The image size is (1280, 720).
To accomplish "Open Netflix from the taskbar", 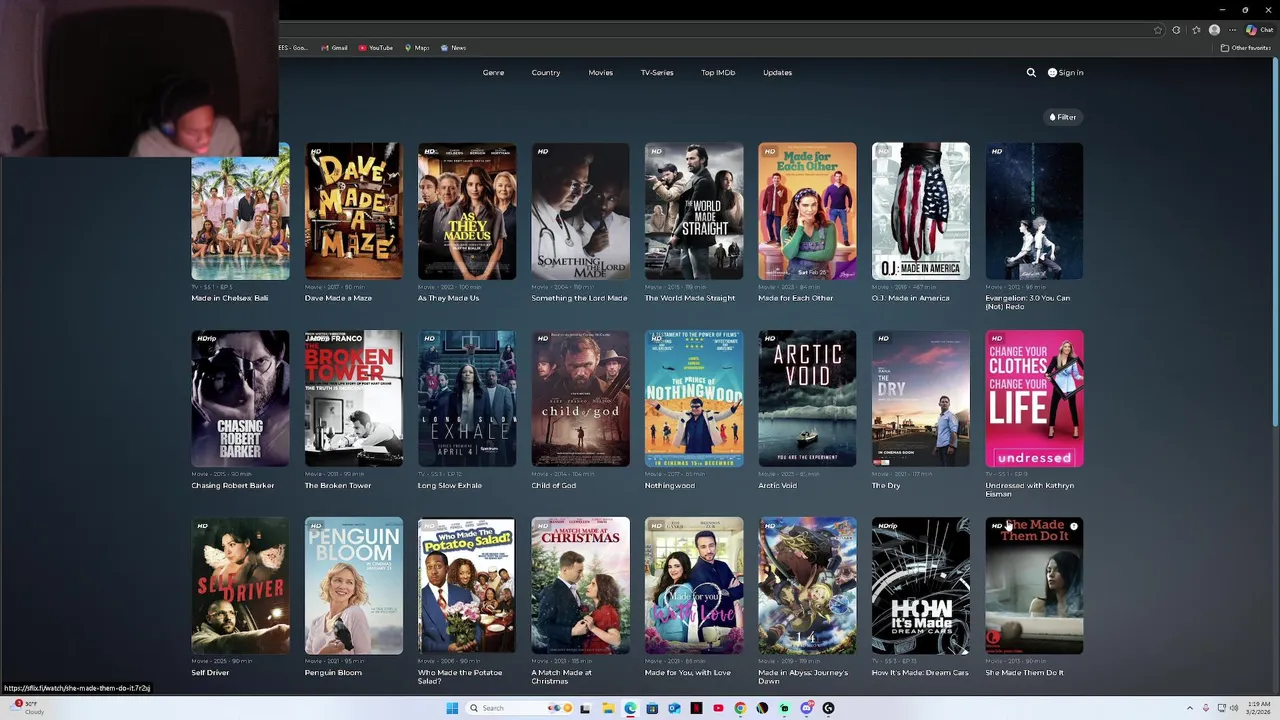I will pos(696,708).
